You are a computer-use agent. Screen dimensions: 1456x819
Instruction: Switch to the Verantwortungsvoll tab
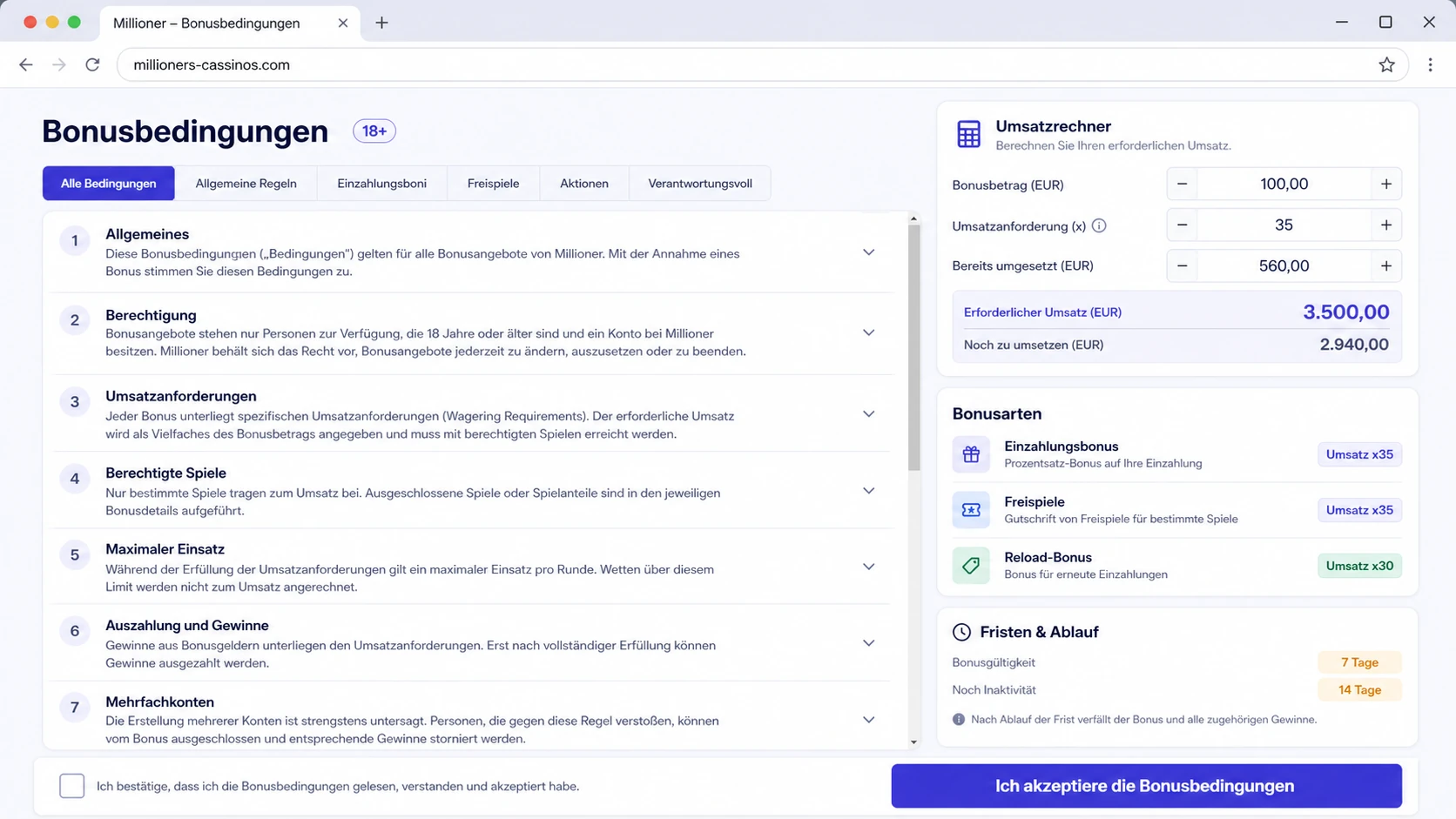[700, 184]
